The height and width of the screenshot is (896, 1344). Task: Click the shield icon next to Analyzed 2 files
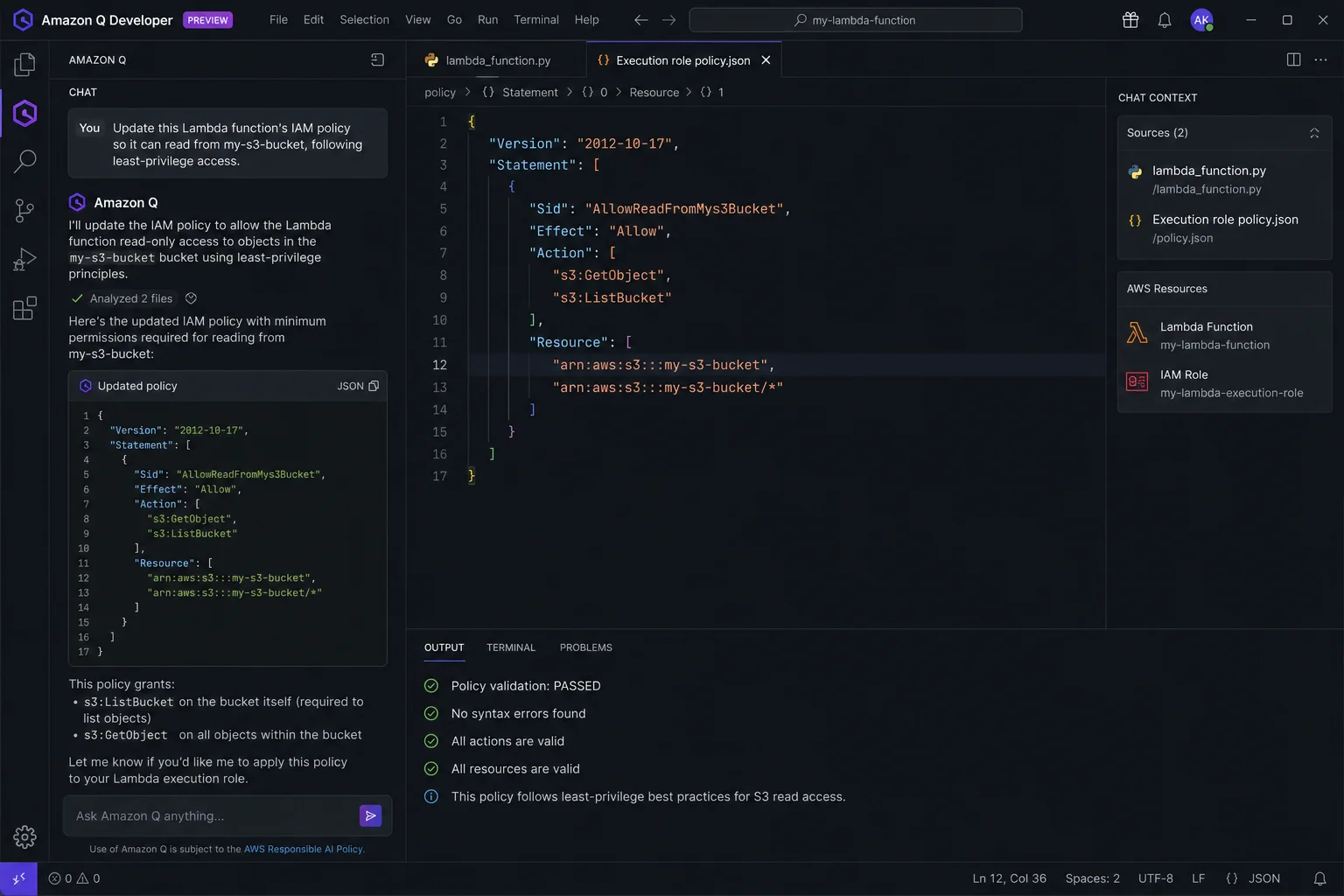point(191,298)
